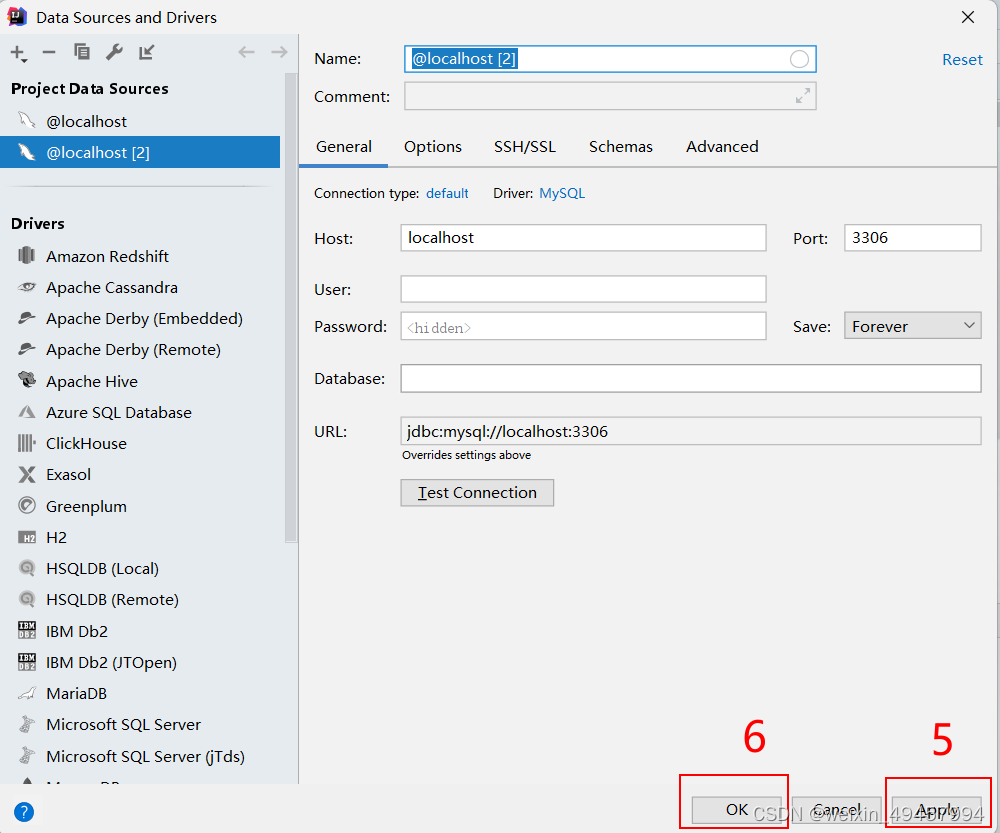
Task: Open help question mark icon
Action: 24,812
